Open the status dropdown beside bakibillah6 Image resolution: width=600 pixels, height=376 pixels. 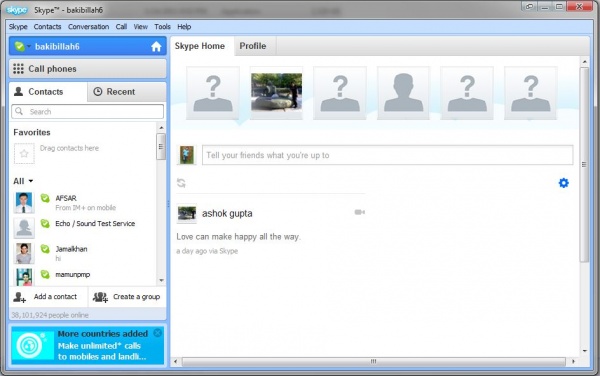click(29, 47)
